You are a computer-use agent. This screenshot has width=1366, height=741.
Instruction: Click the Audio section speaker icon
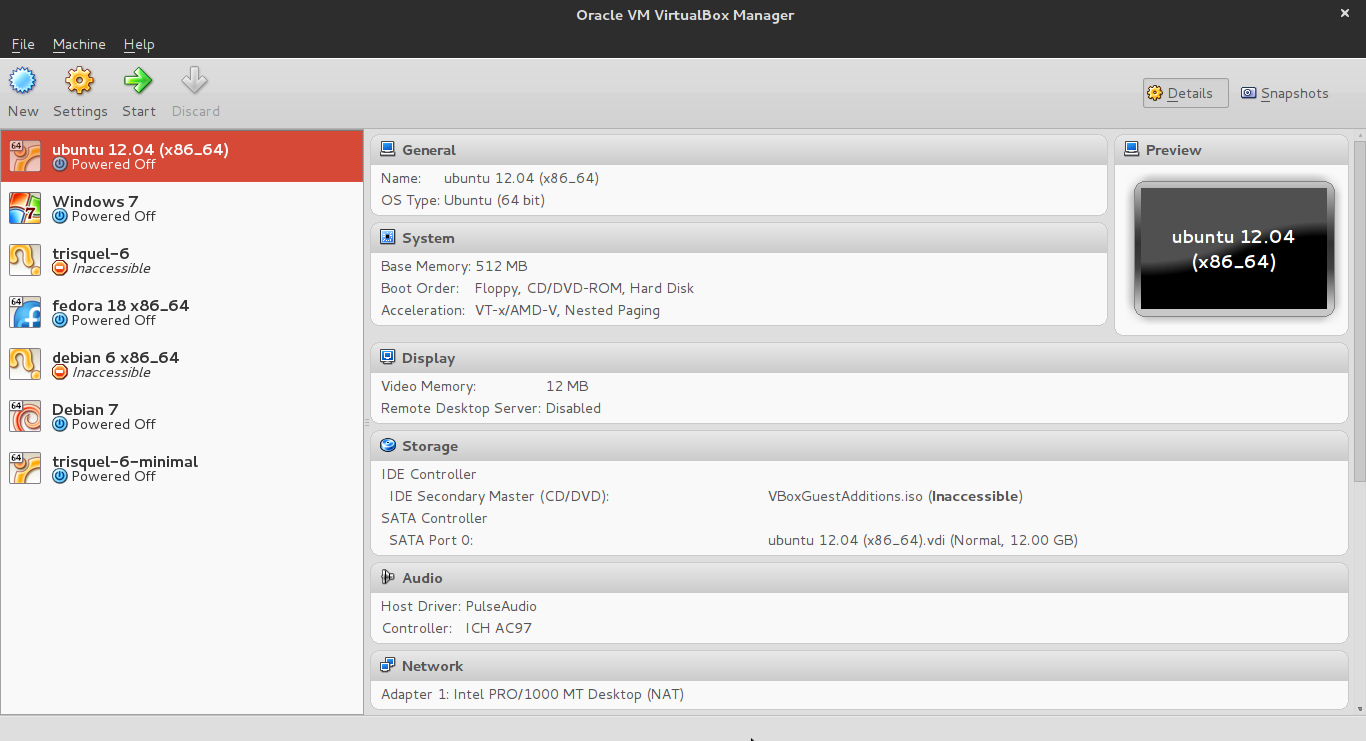point(388,578)
